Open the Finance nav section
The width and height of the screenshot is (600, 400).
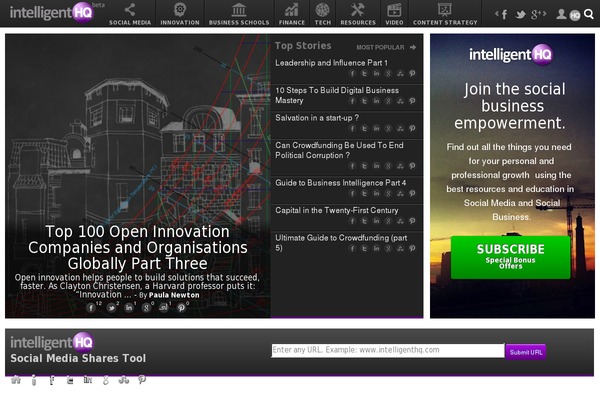[292, 14]
